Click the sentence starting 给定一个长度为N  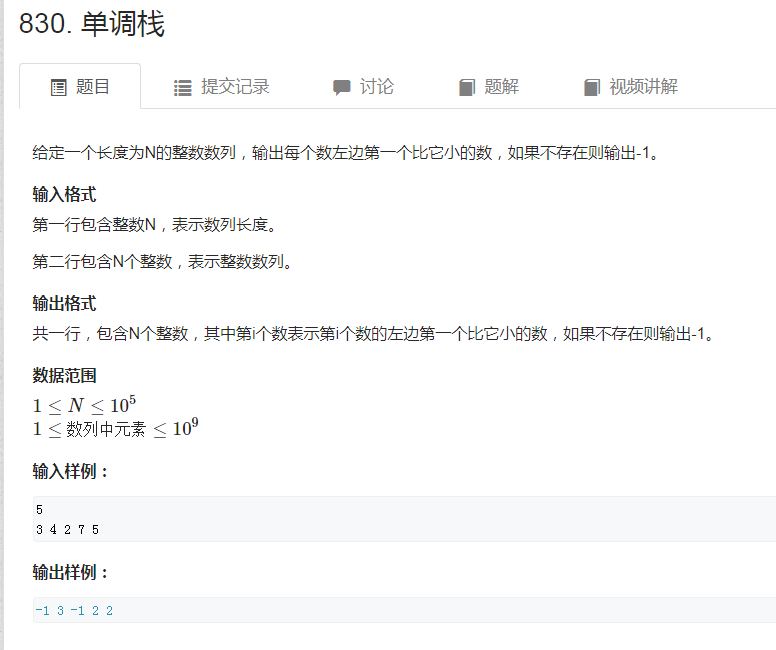coord(345,152)
